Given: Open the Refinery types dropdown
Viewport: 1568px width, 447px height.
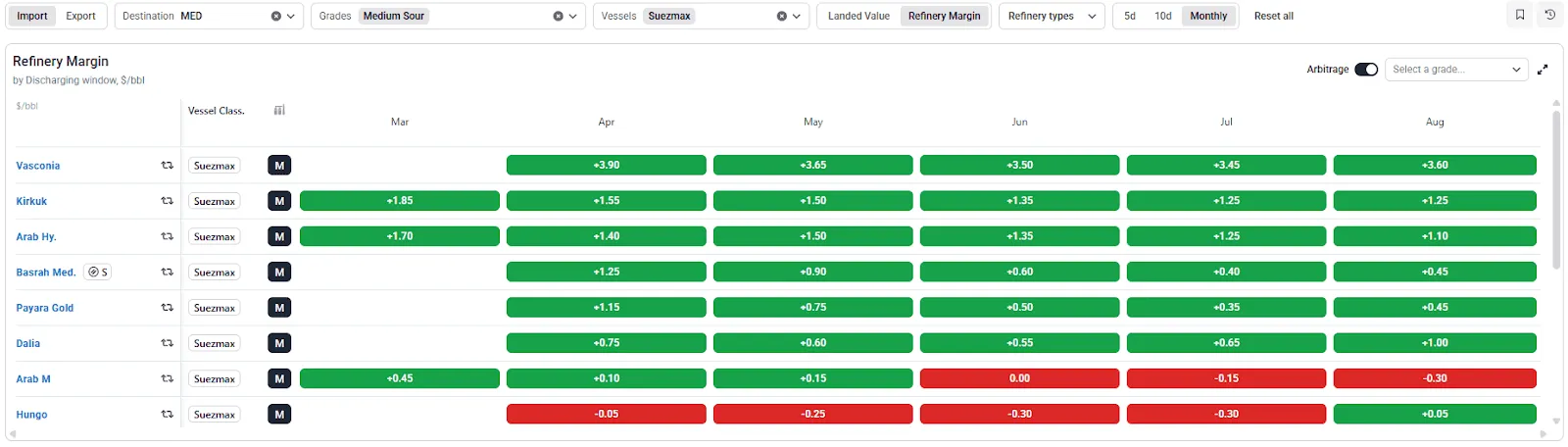Looking at the screenshot, I should click(x=1052, y=16).
